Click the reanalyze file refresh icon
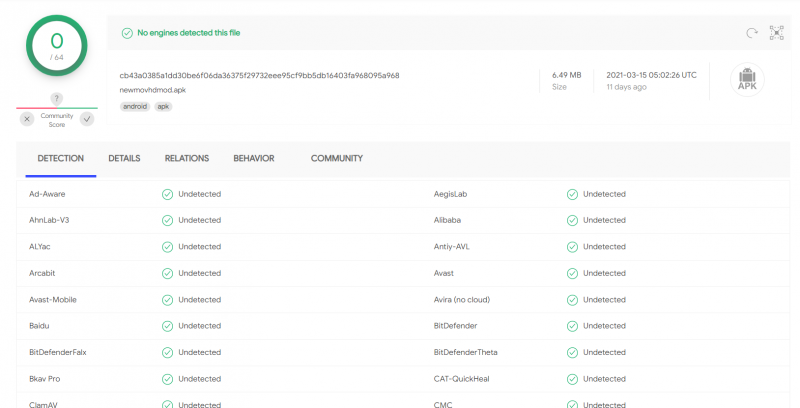The width and height of the screenshot is (800, 408). [751, 33]
